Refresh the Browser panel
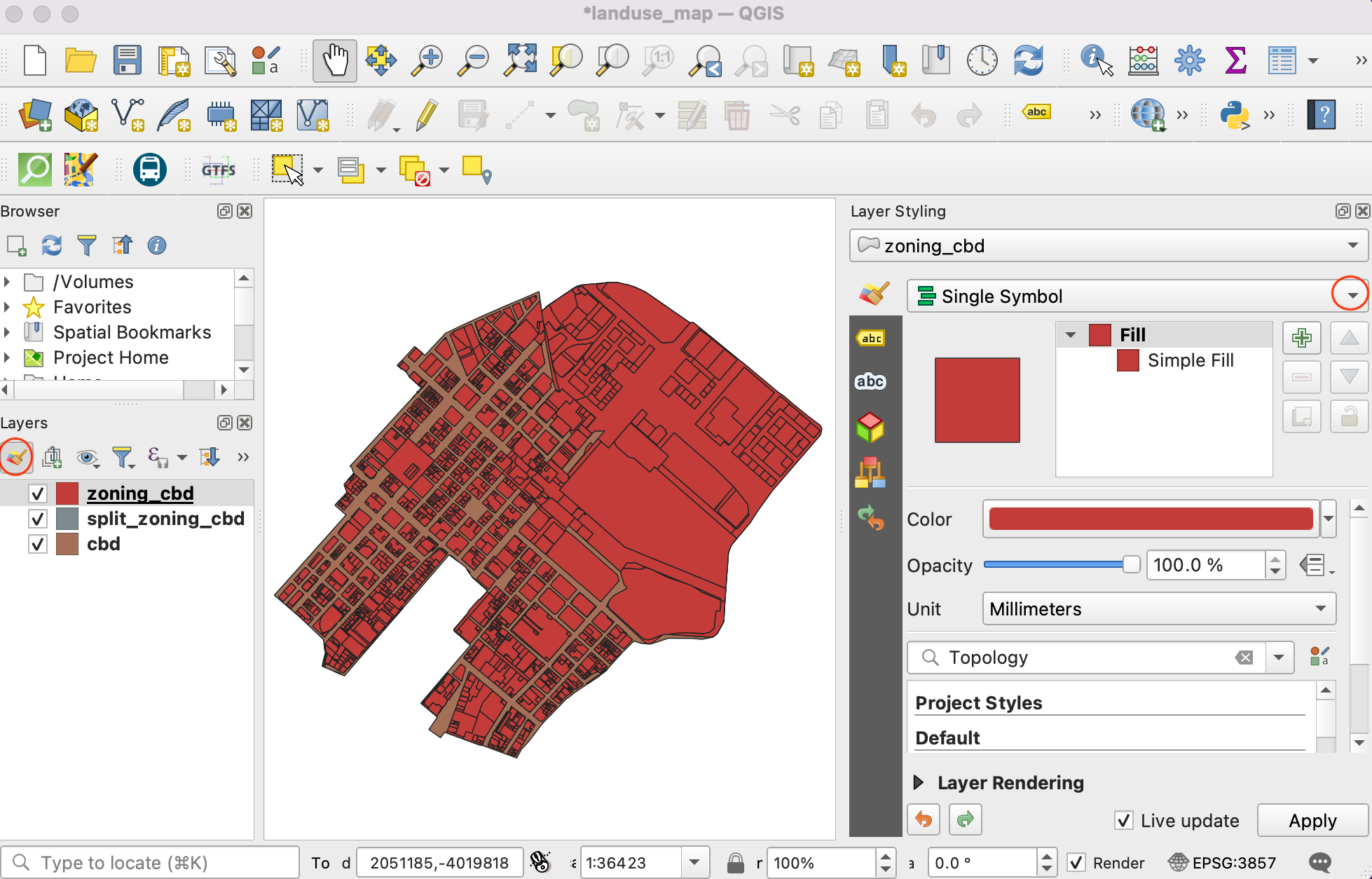1372x879 pixels. coord(52,245)
